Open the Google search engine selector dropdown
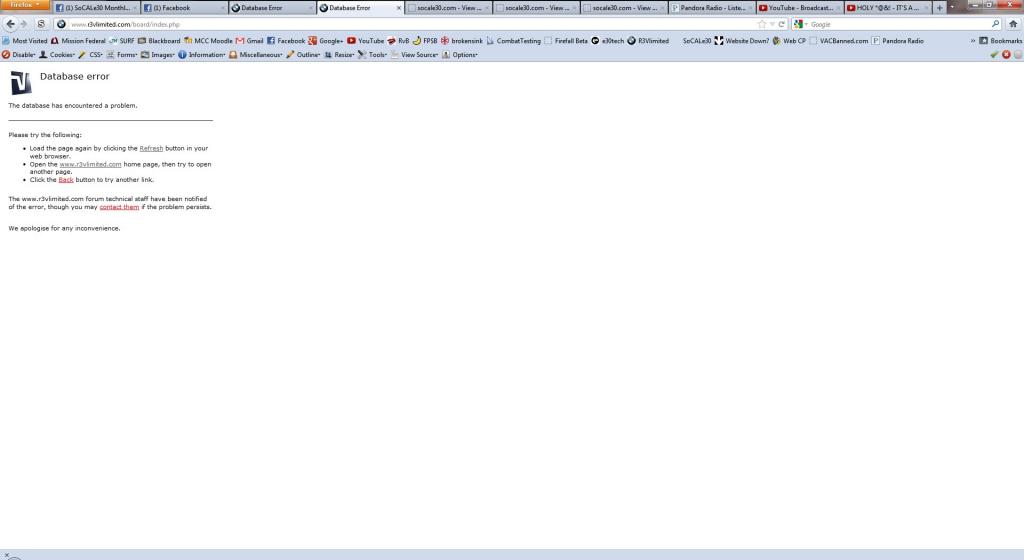This screenshot has width=1024, height=560. tap(801, 24)
